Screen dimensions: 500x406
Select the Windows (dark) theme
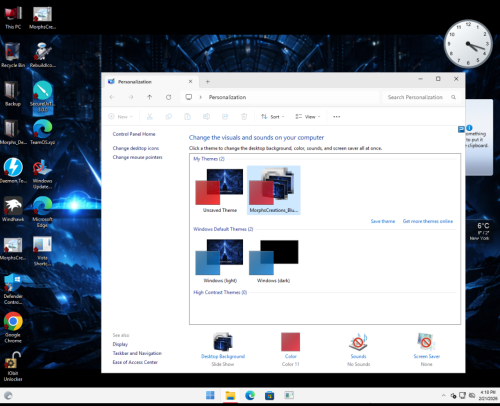(x=274, y=261)
